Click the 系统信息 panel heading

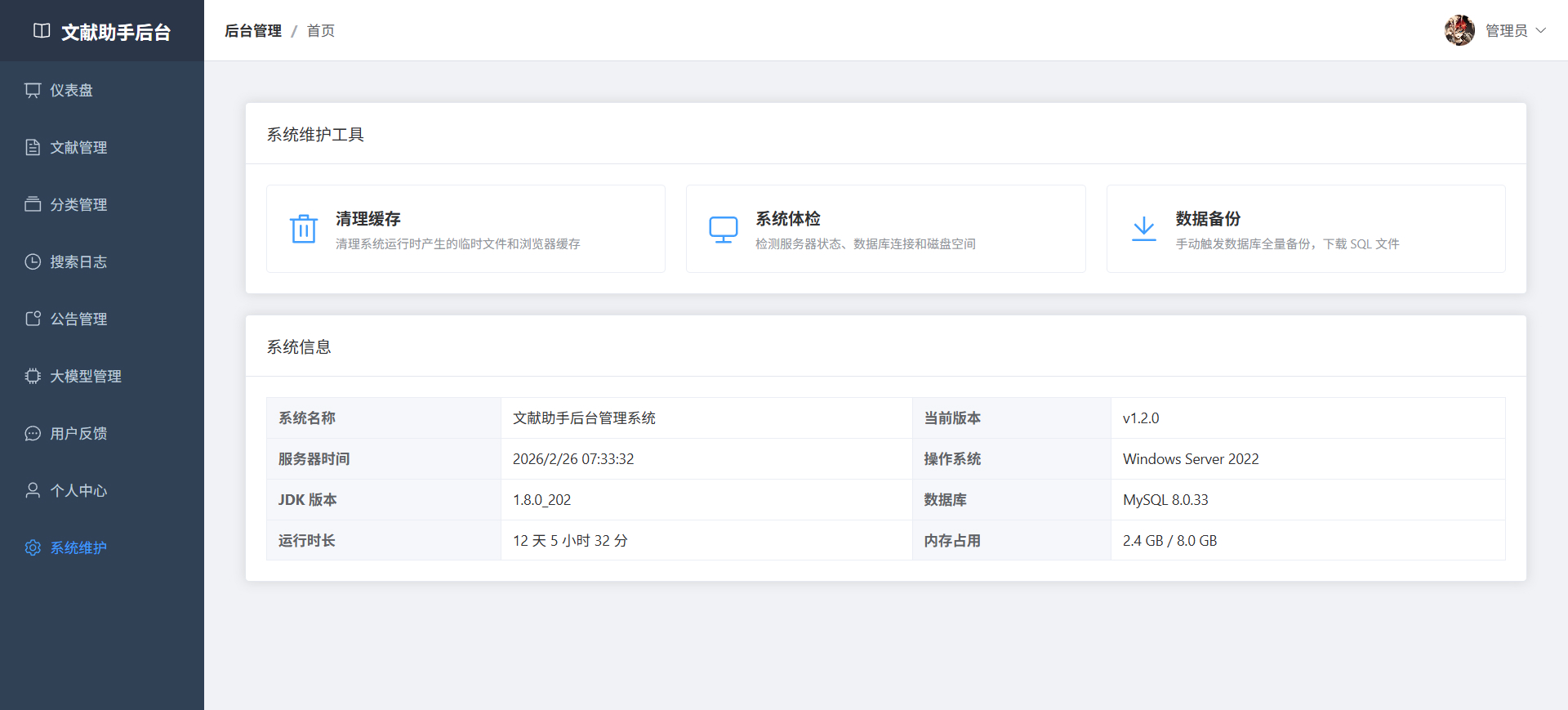click(299, 346)
